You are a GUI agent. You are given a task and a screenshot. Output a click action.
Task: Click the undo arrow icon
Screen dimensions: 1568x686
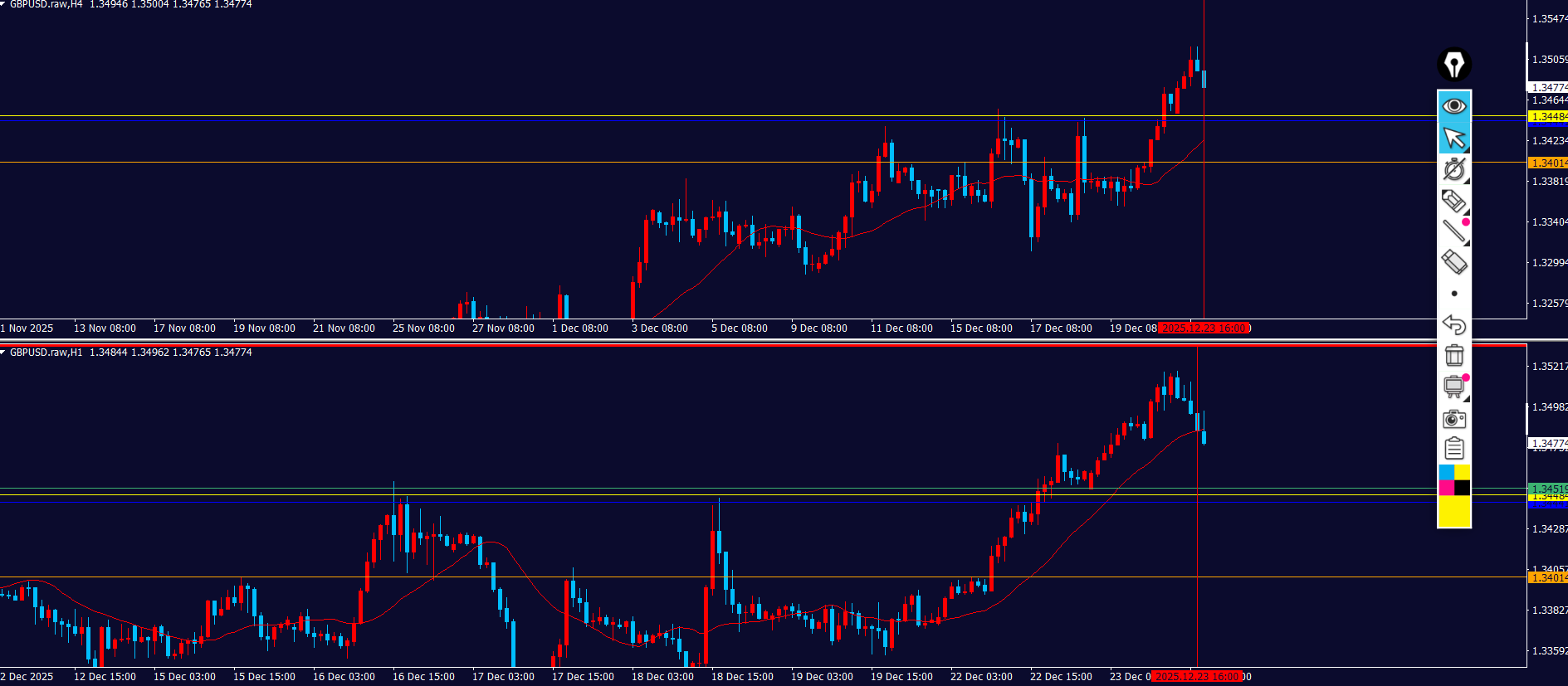1453,324
